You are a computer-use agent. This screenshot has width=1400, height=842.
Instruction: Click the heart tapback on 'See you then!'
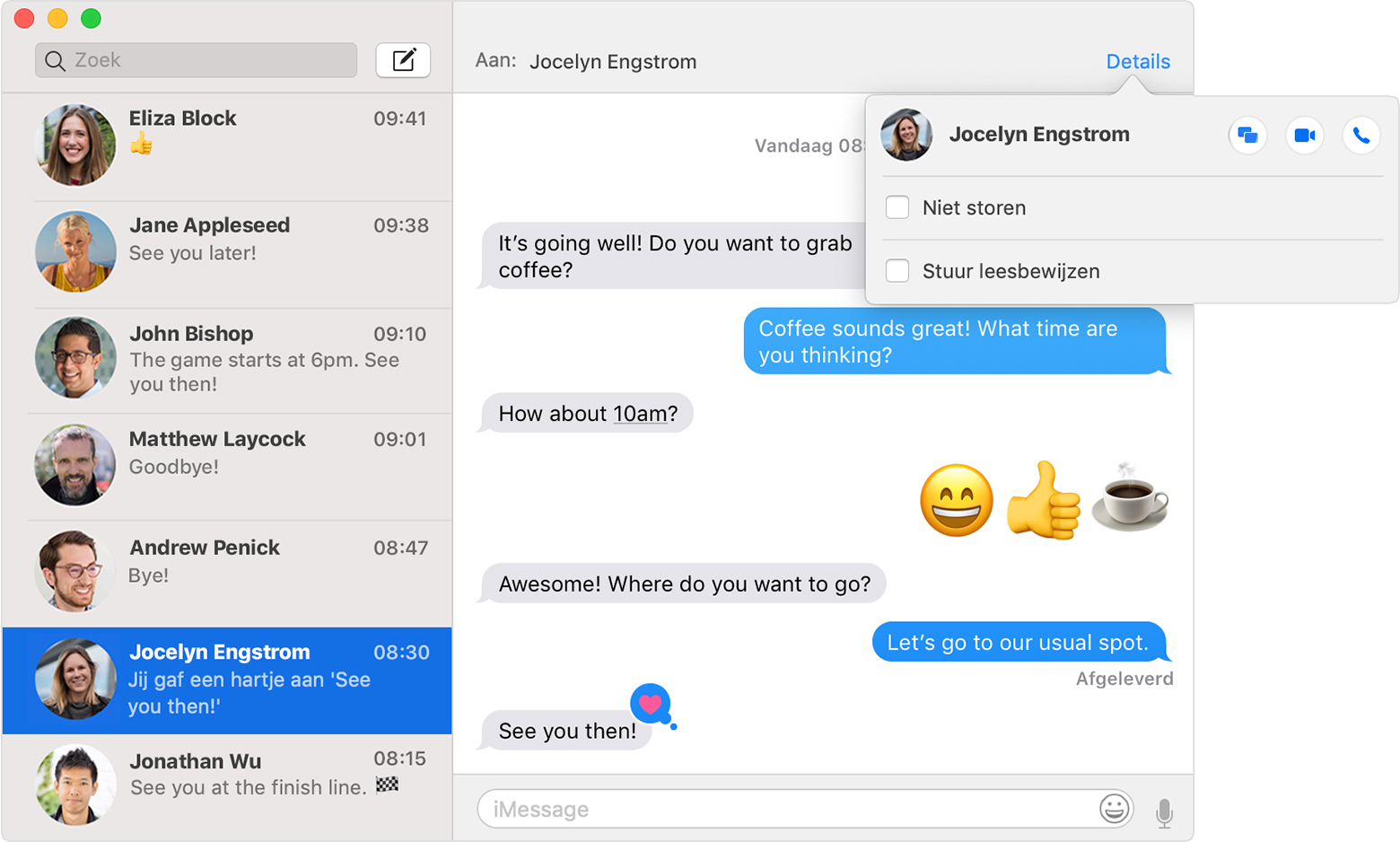click(x=652, y=705)
